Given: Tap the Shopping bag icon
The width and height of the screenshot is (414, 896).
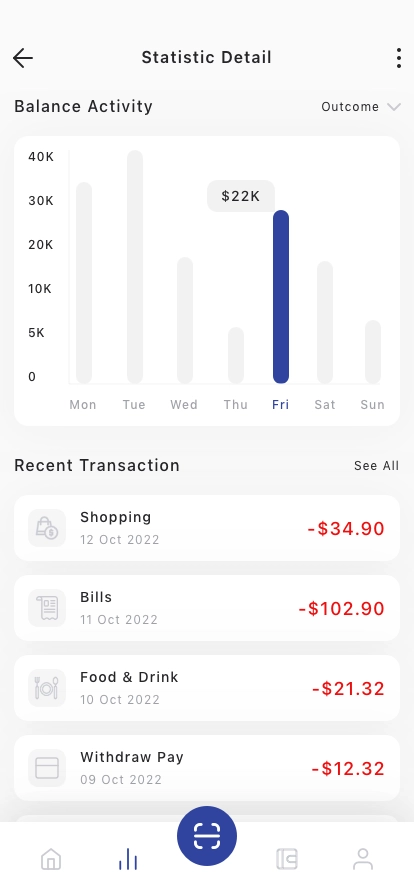Looking at the screenshot, I should [x=47, y=528].
